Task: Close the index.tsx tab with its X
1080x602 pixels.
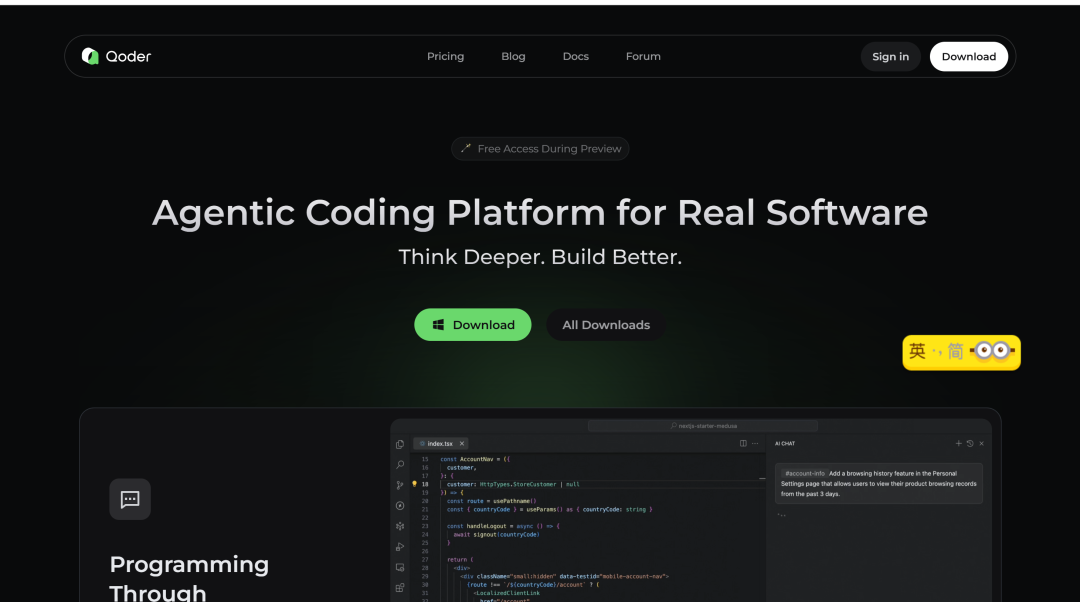Action: click(x=462, y=444)
